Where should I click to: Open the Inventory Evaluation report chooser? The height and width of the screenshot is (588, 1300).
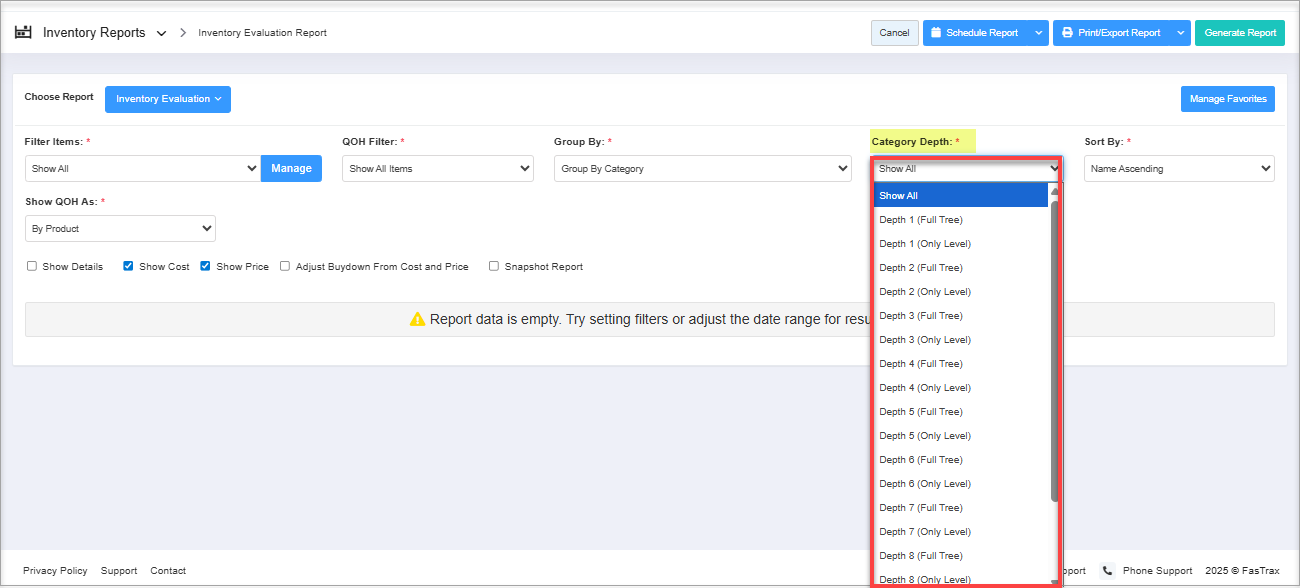tap(168, 99)
